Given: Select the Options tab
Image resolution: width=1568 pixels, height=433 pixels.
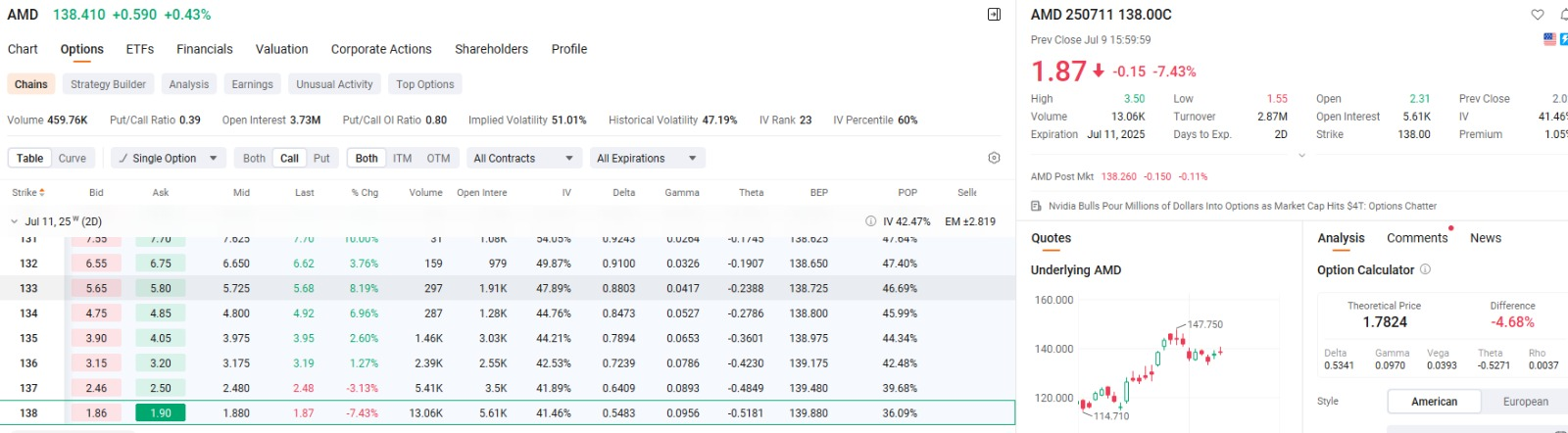Looking at the screenshot, I should (x=81, y=49).
